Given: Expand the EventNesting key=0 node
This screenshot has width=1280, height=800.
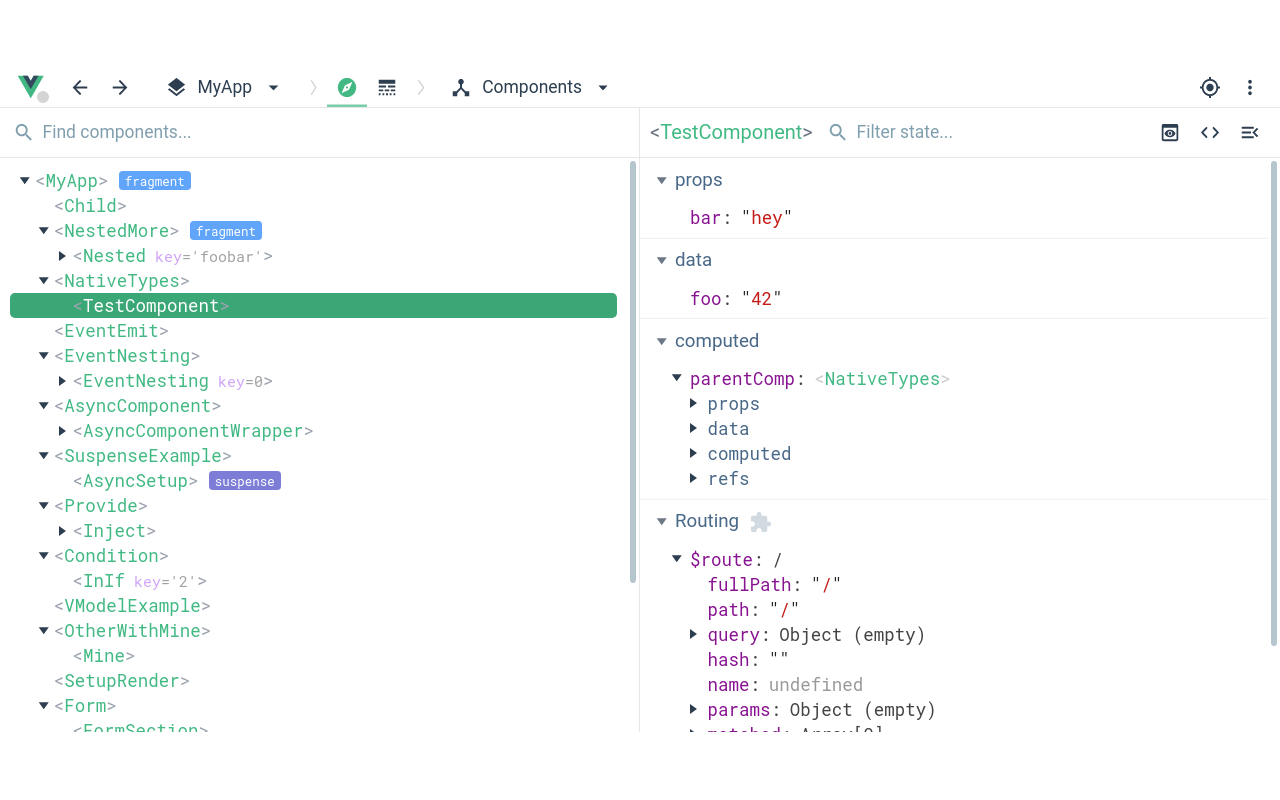Looking at the screenshot, I should [x=62, y=381].
